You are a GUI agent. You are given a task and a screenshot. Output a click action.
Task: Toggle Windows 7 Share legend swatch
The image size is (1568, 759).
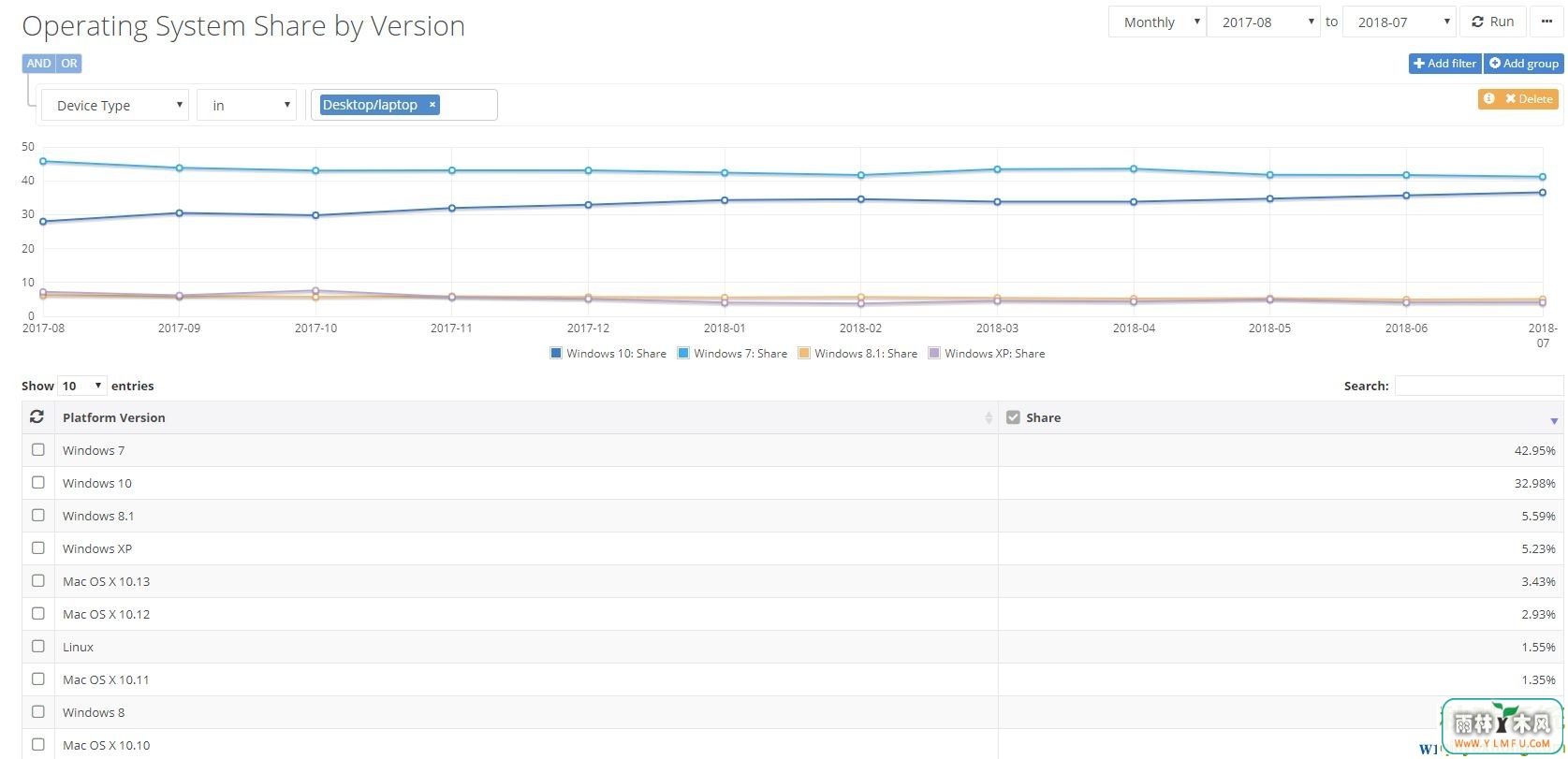point(683,354)
